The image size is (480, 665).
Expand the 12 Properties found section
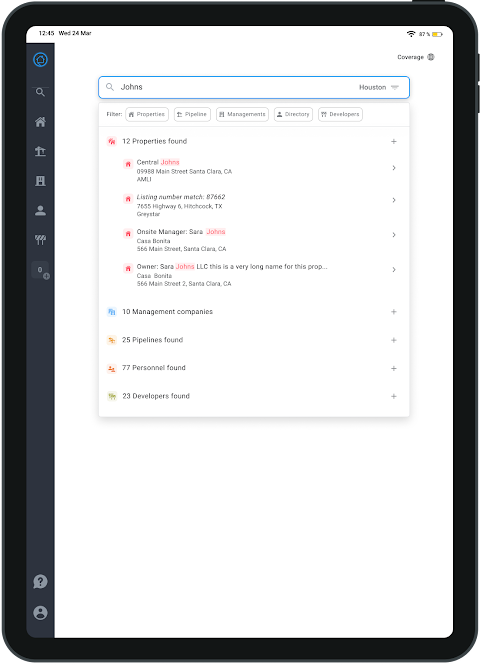pyautogui.click(x=393, y=142)
